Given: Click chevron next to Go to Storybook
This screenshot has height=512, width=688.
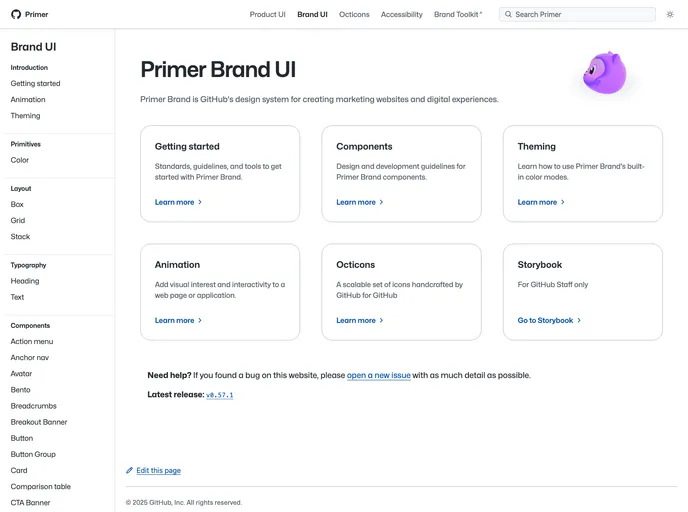Looking at the screenshot, I should coord(579,320).
